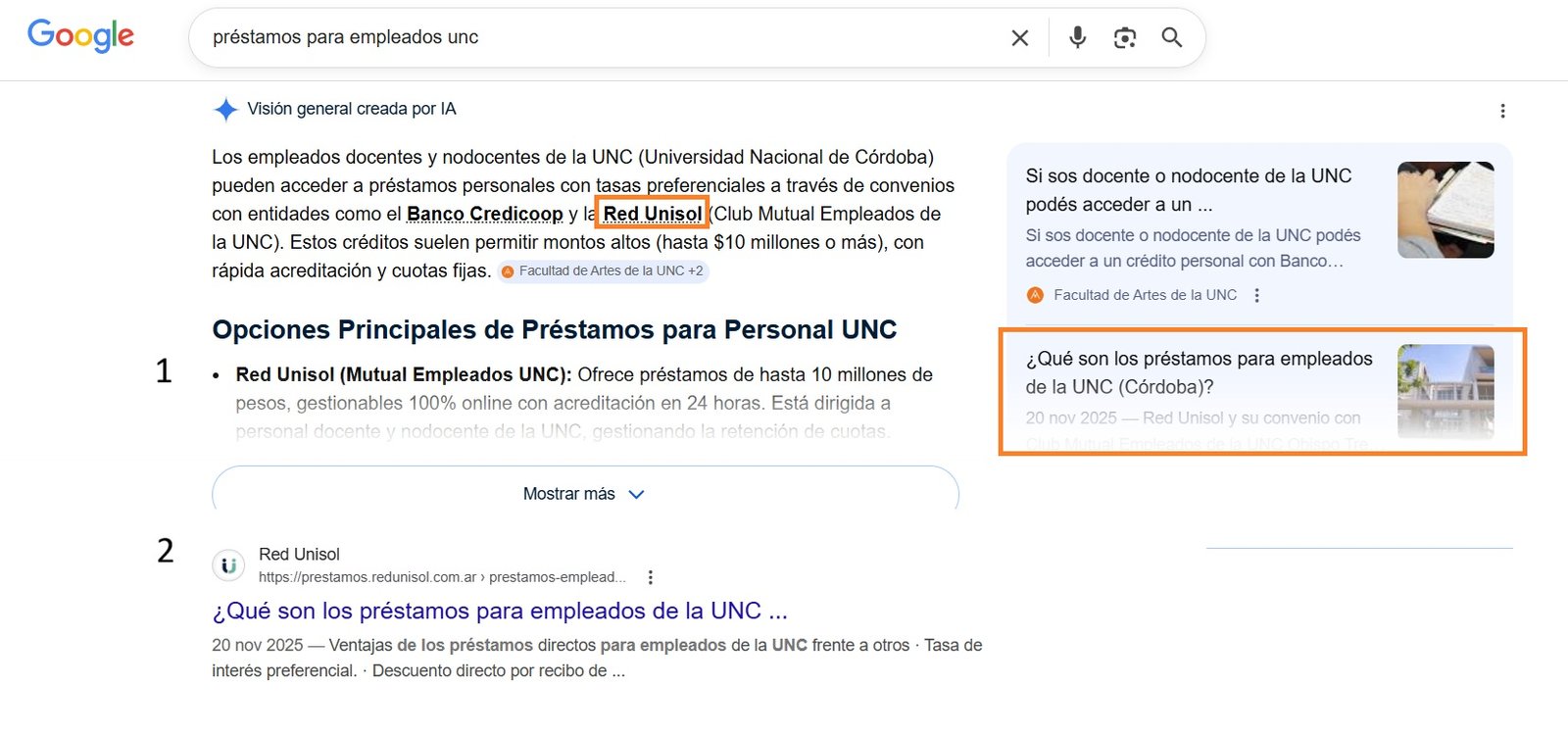The width and height of the screenshot is (1568, 735).
Task: Click into the search input field
Action: (588, 37)
